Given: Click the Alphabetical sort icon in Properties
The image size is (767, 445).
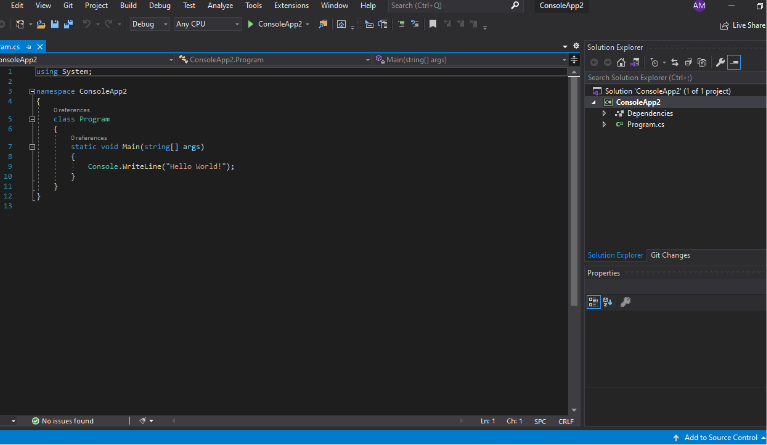Looking at the screenshot, I should pos(607,302).
